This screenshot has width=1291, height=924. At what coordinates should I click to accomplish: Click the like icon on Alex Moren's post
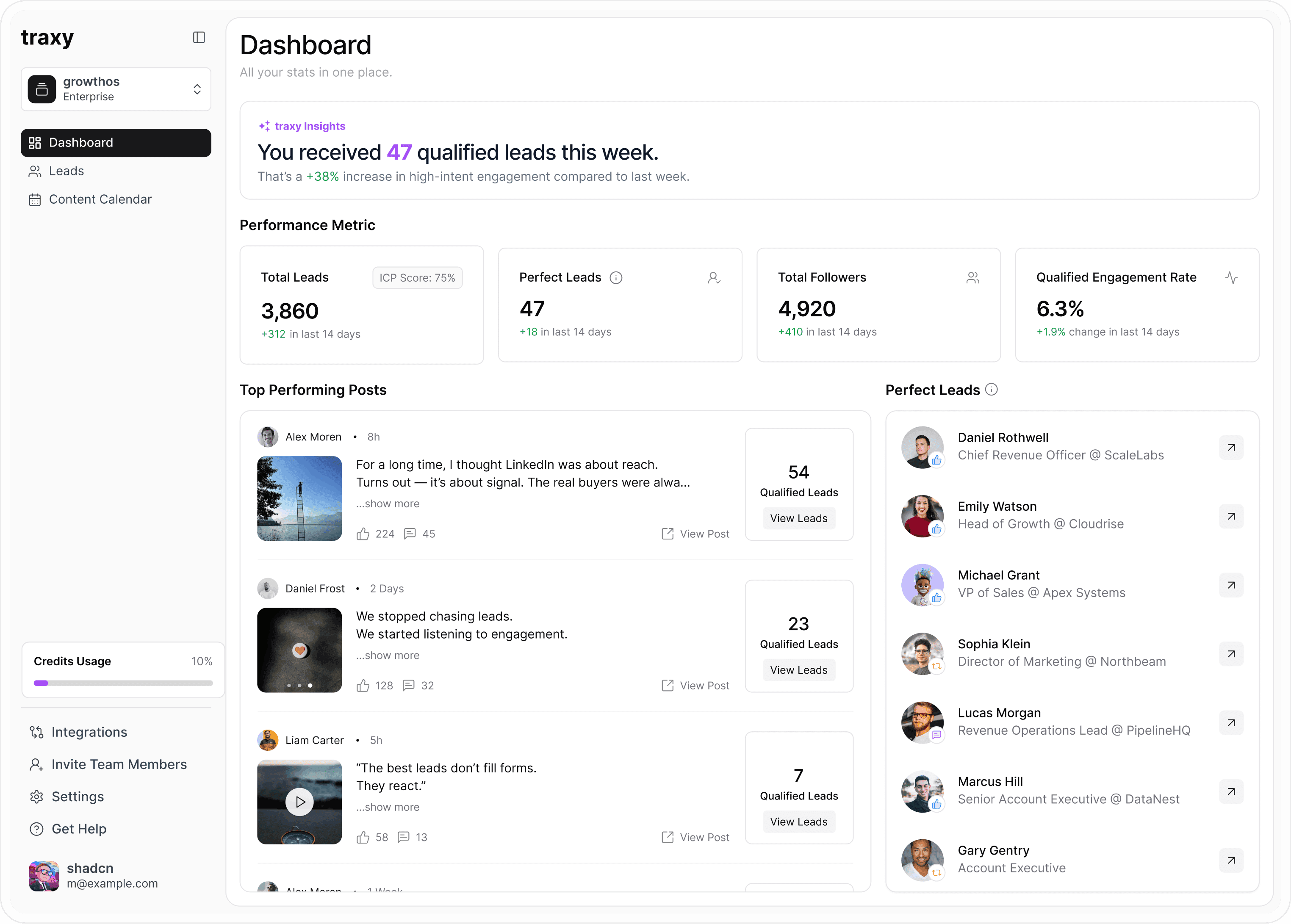pyautogui.click(x=363, y=534)
